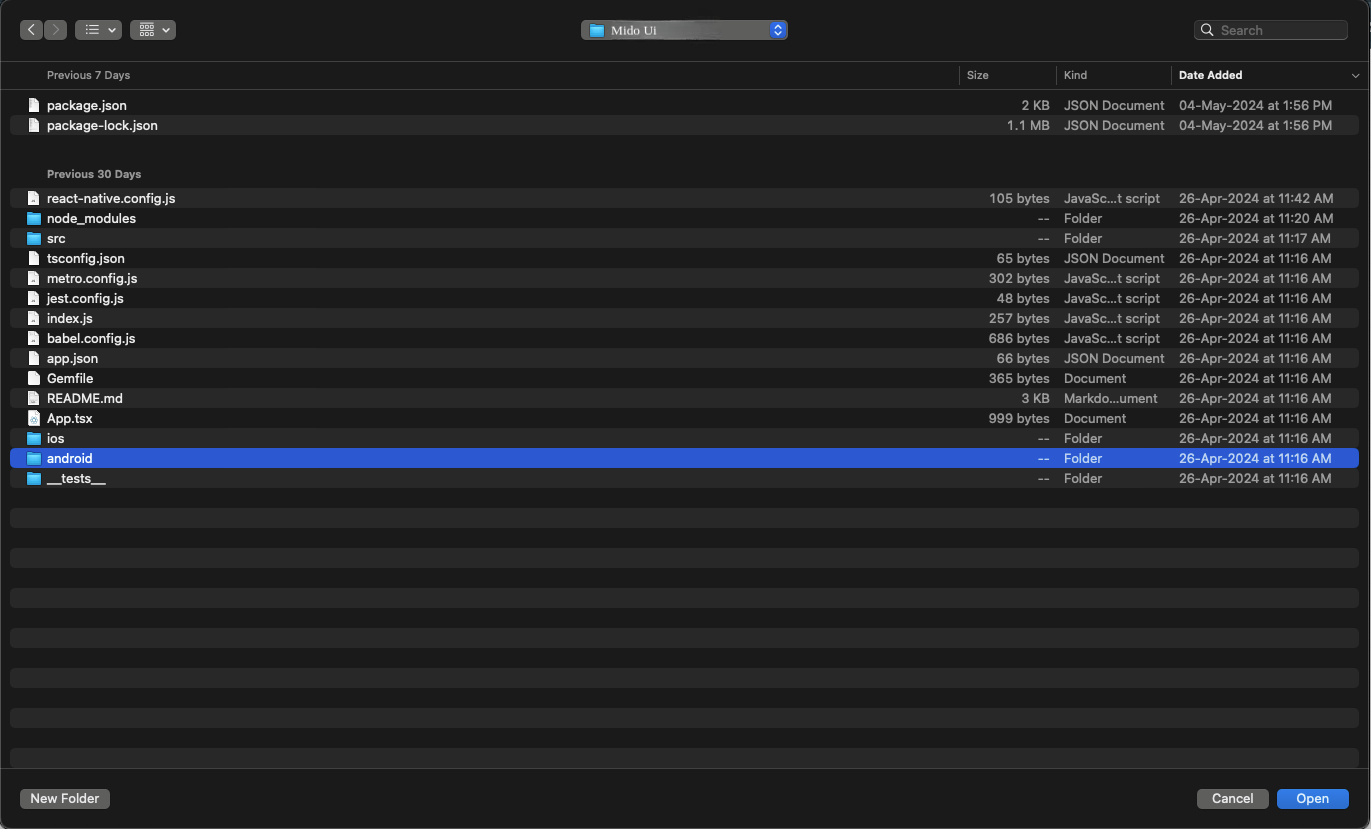Image resolution: width=1371 pixels, height=829 pixels.
Task: Open the grid grouping options dropdown
Action: coord(152,30)
